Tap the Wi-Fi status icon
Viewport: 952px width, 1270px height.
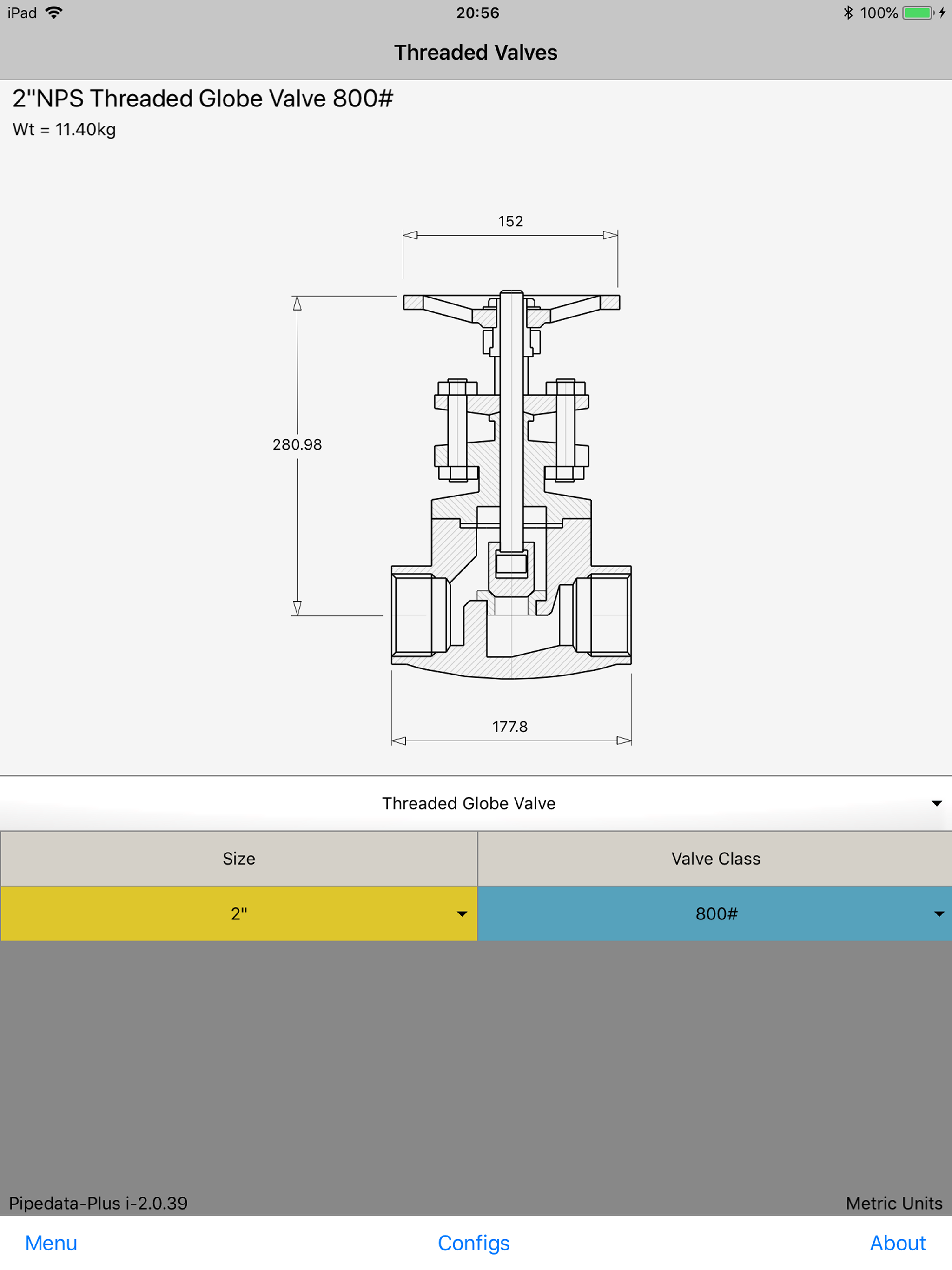(x=54, y=13)
